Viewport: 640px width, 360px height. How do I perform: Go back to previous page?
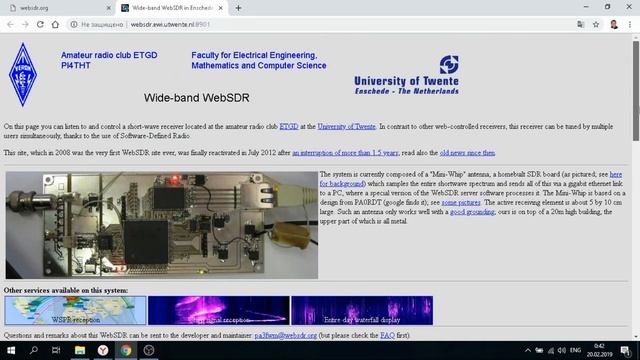click(10, 24)
